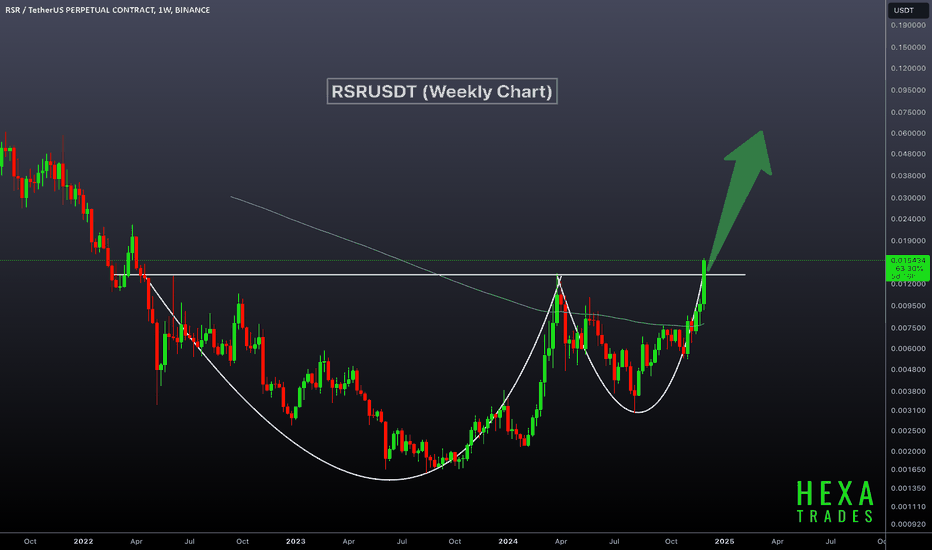Screen dimensions: 932x550
Task: Click the 0.048000 price axis label
Action: point(908,154)
